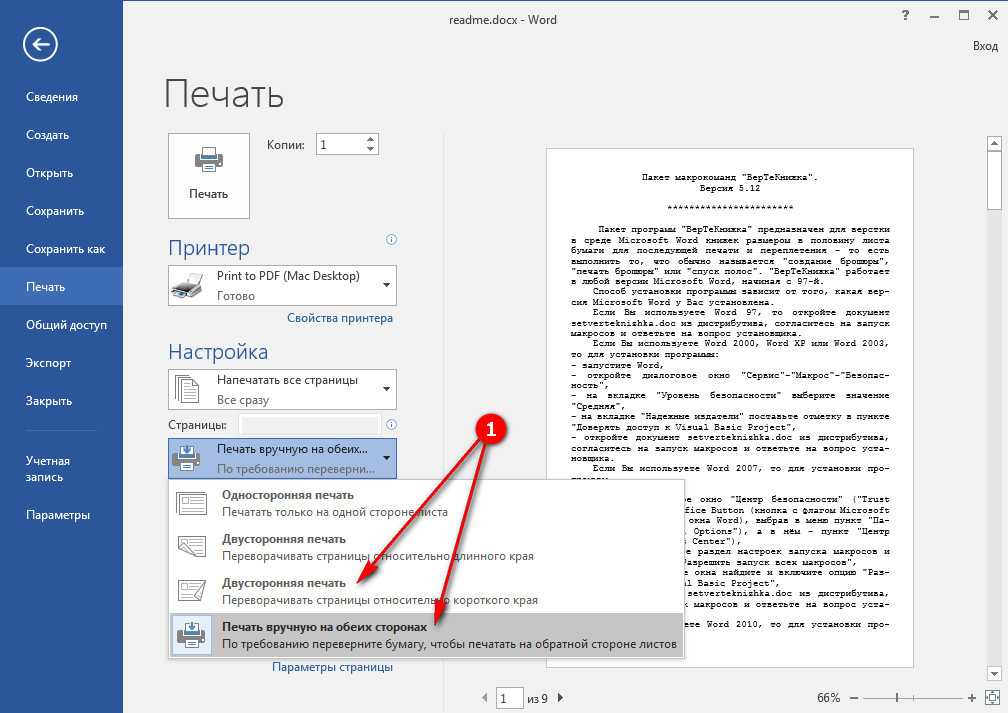Viewport: 1008px width, 713px height.
Task: Open Учетная запись in sidebar
Action: tap(61, 469)
